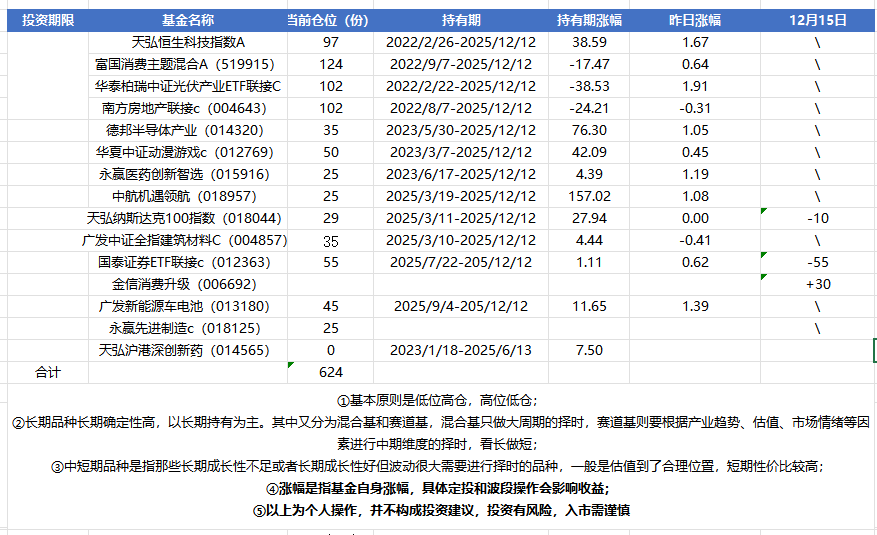Click date range 2023/5/30-2025/12/12 cell
The image size is (877, 535).
coord(461,130)
